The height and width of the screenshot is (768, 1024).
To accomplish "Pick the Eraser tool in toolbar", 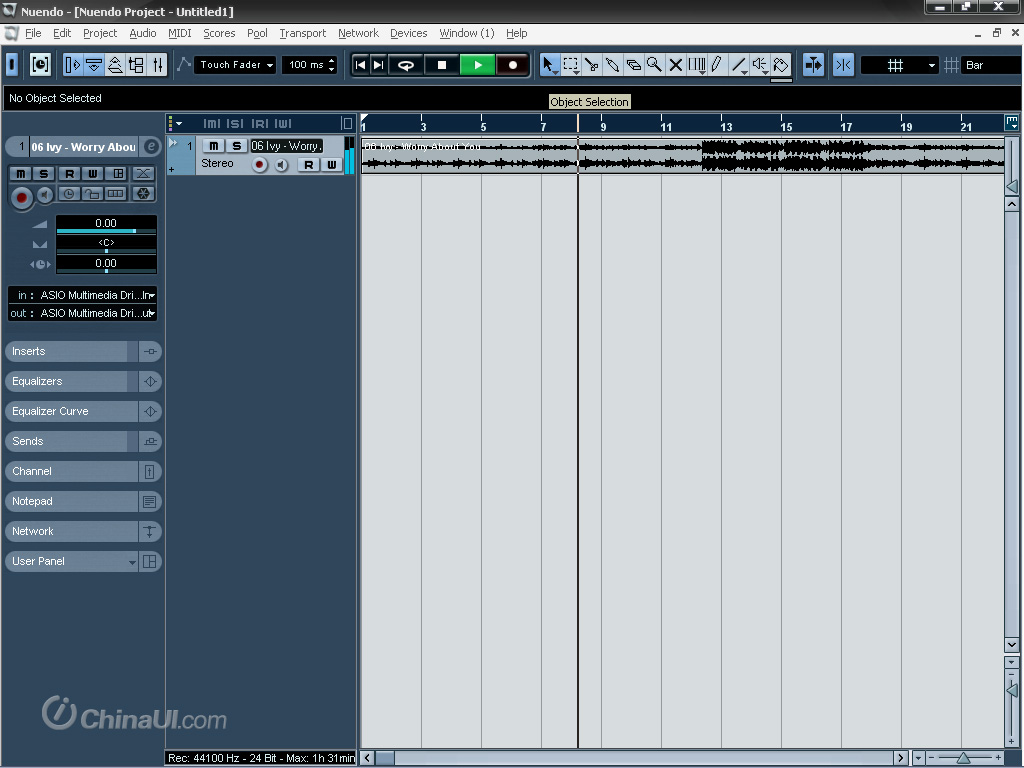I will point(633,65).
